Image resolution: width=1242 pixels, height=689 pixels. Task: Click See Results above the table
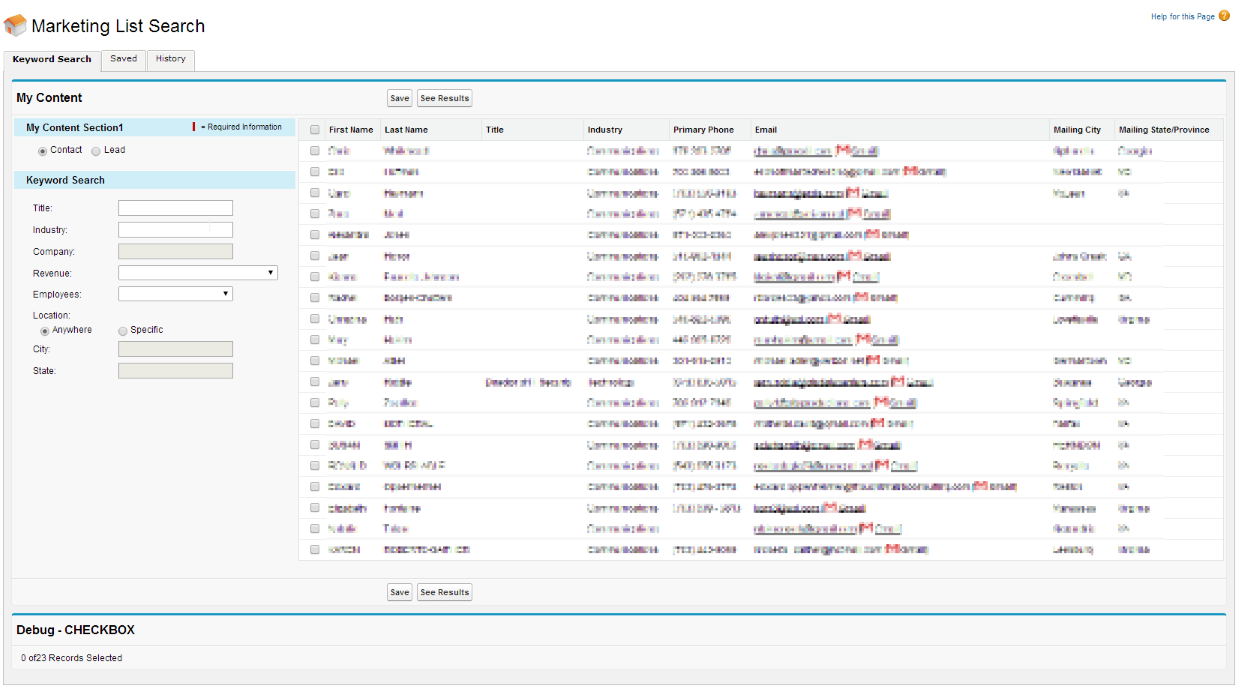(444, 98)
